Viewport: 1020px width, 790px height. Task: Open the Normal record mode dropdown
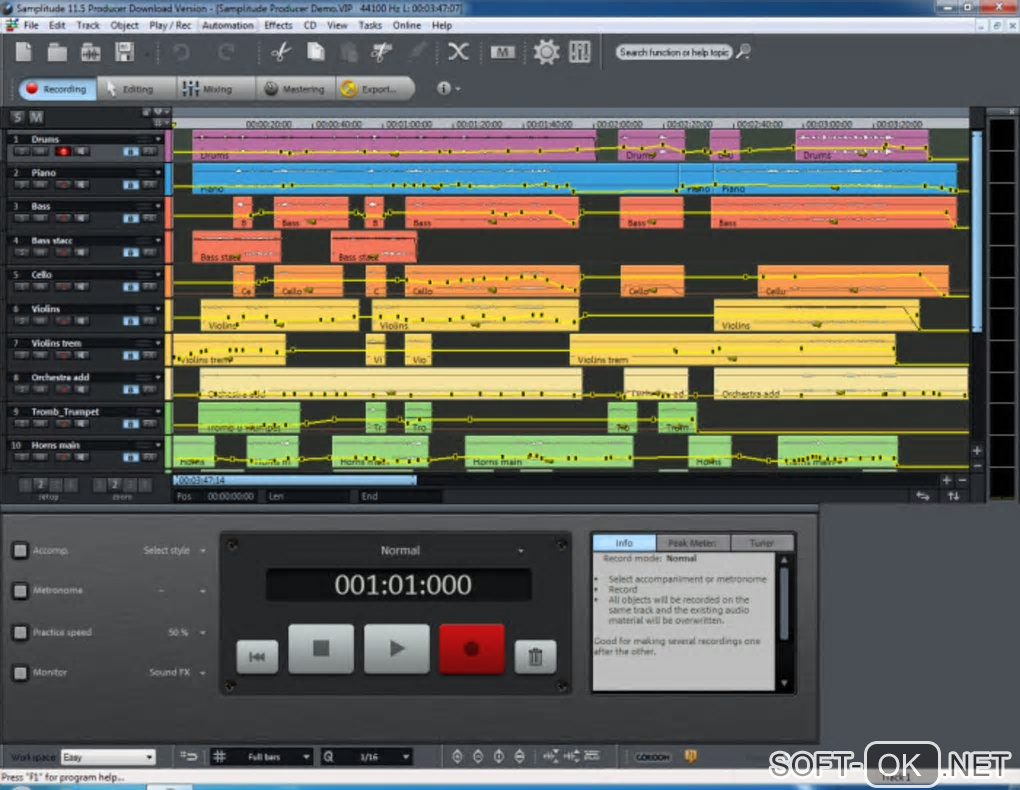pos(520,551)
